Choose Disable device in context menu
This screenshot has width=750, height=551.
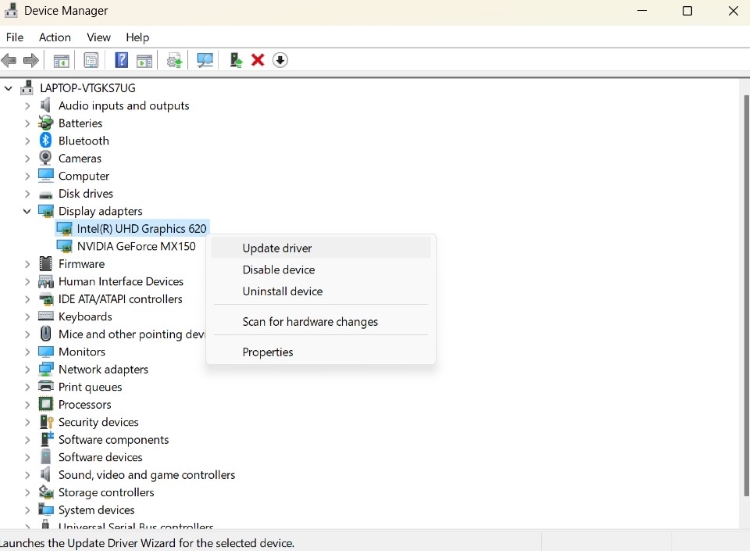coord(278,270)
